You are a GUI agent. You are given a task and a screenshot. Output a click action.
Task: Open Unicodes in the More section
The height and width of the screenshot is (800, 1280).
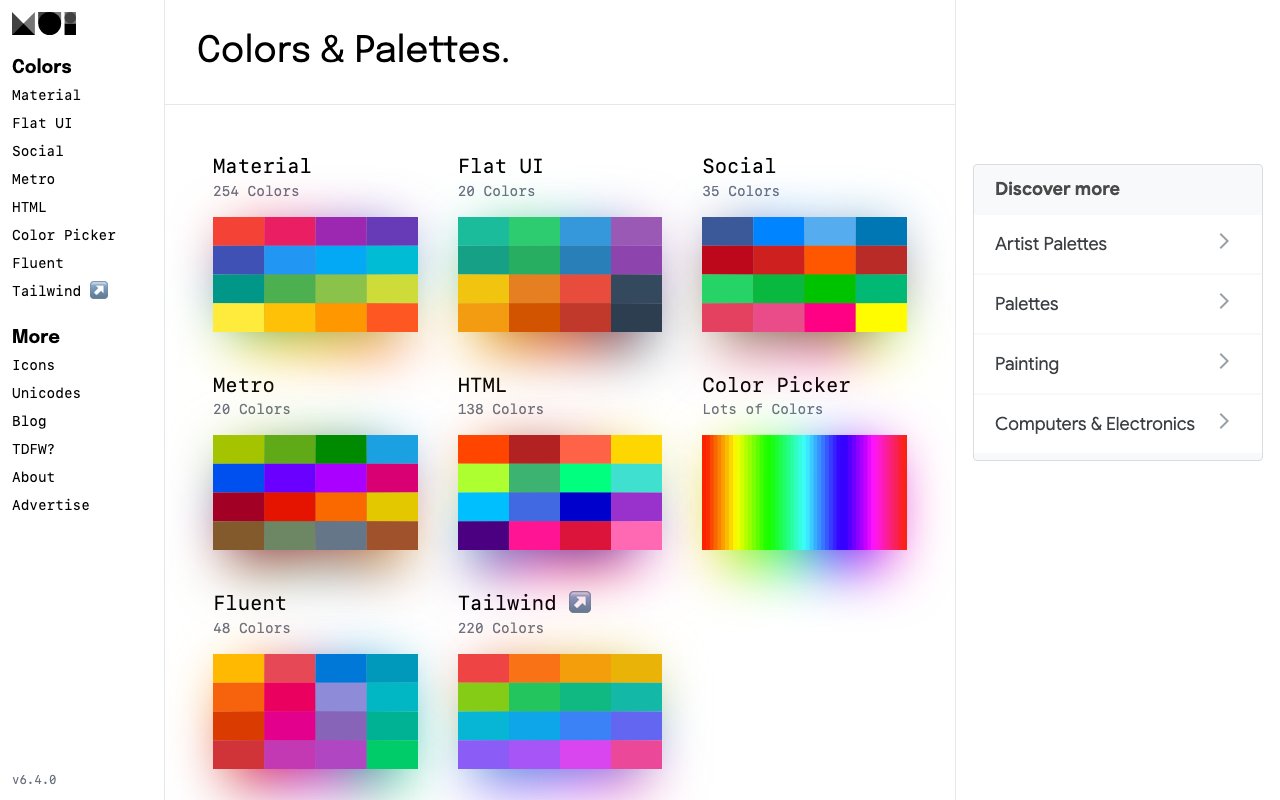point(46,393)
